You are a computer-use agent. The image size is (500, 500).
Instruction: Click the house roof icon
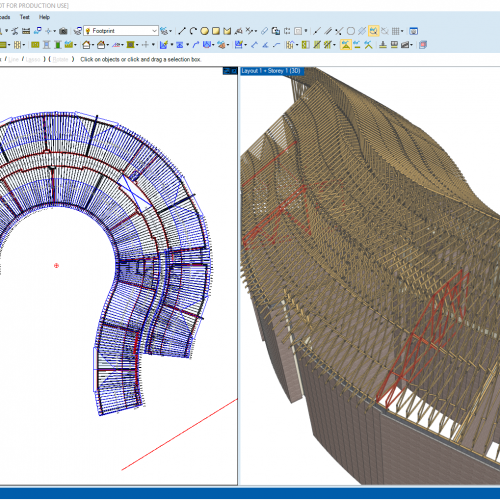(86, 45)
